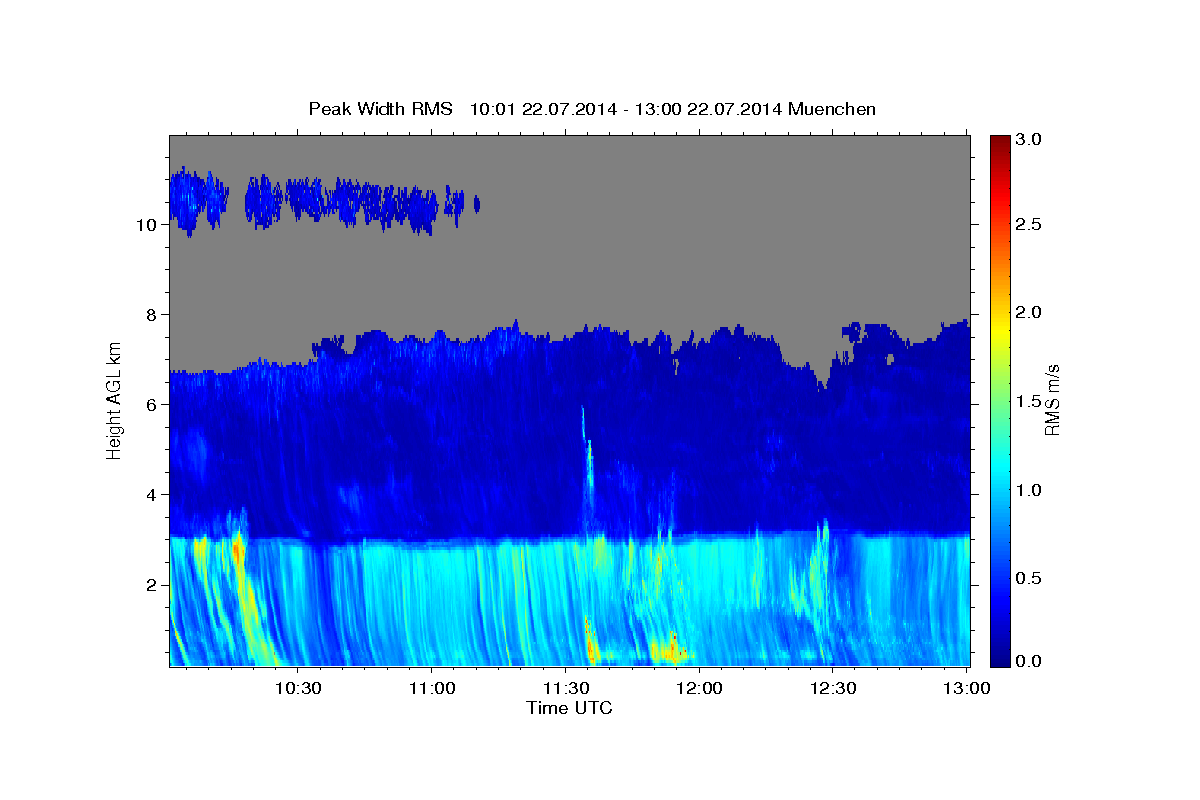
Task: Click the colorbar value 2.0
Action: pyautogui.click(x=1030, y=313)
